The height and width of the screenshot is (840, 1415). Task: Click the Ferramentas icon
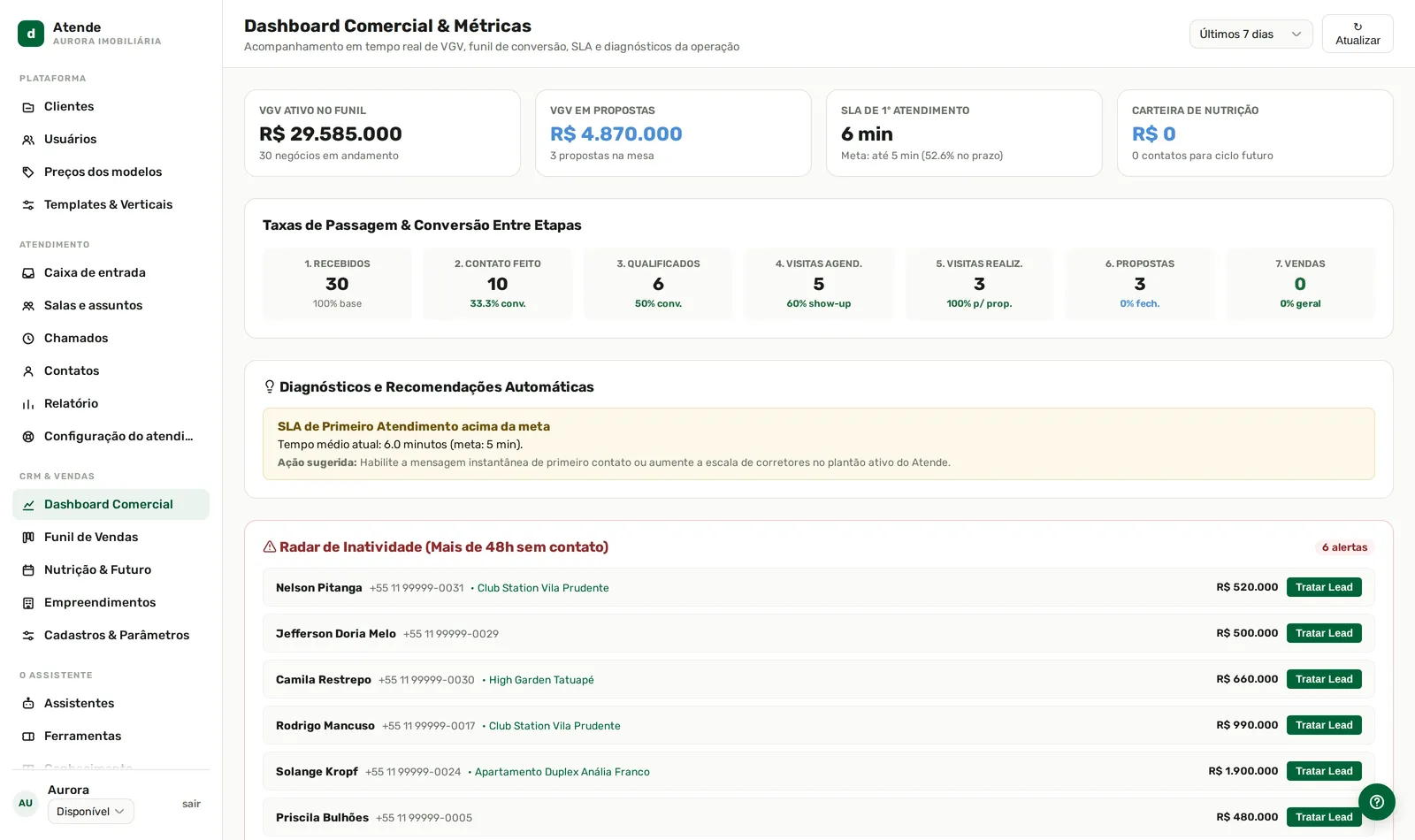(28, 737)
